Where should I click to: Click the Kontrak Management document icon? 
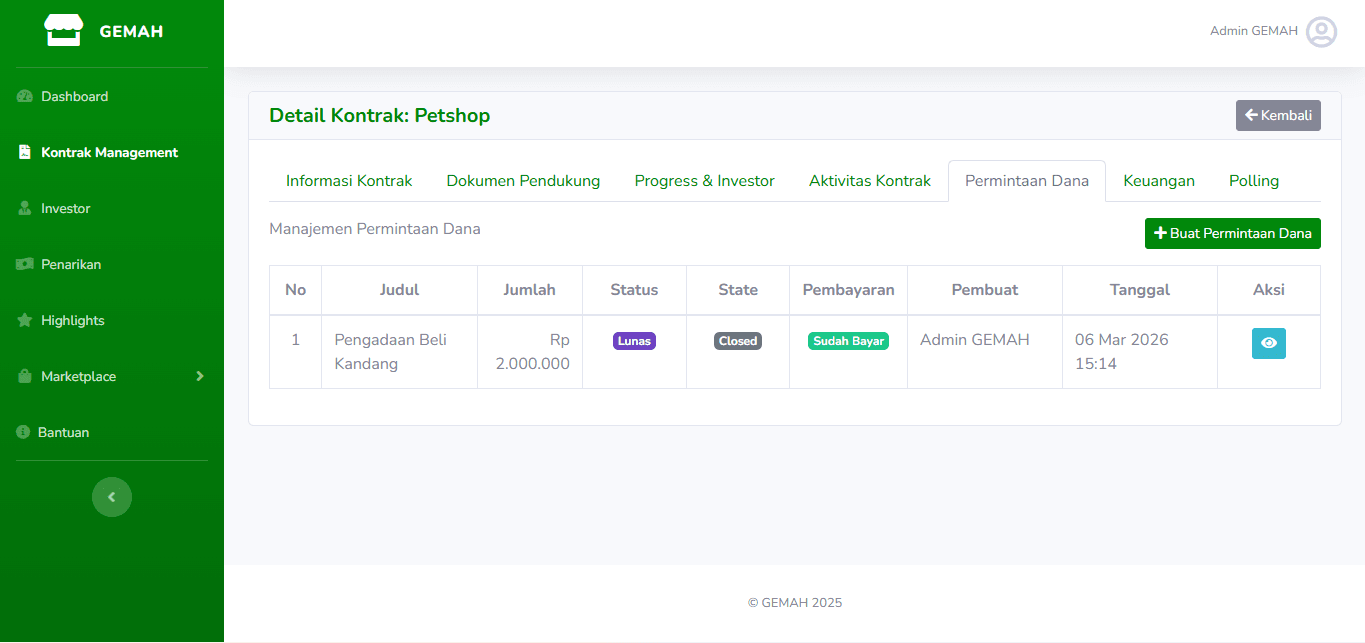tap(25, 153)
